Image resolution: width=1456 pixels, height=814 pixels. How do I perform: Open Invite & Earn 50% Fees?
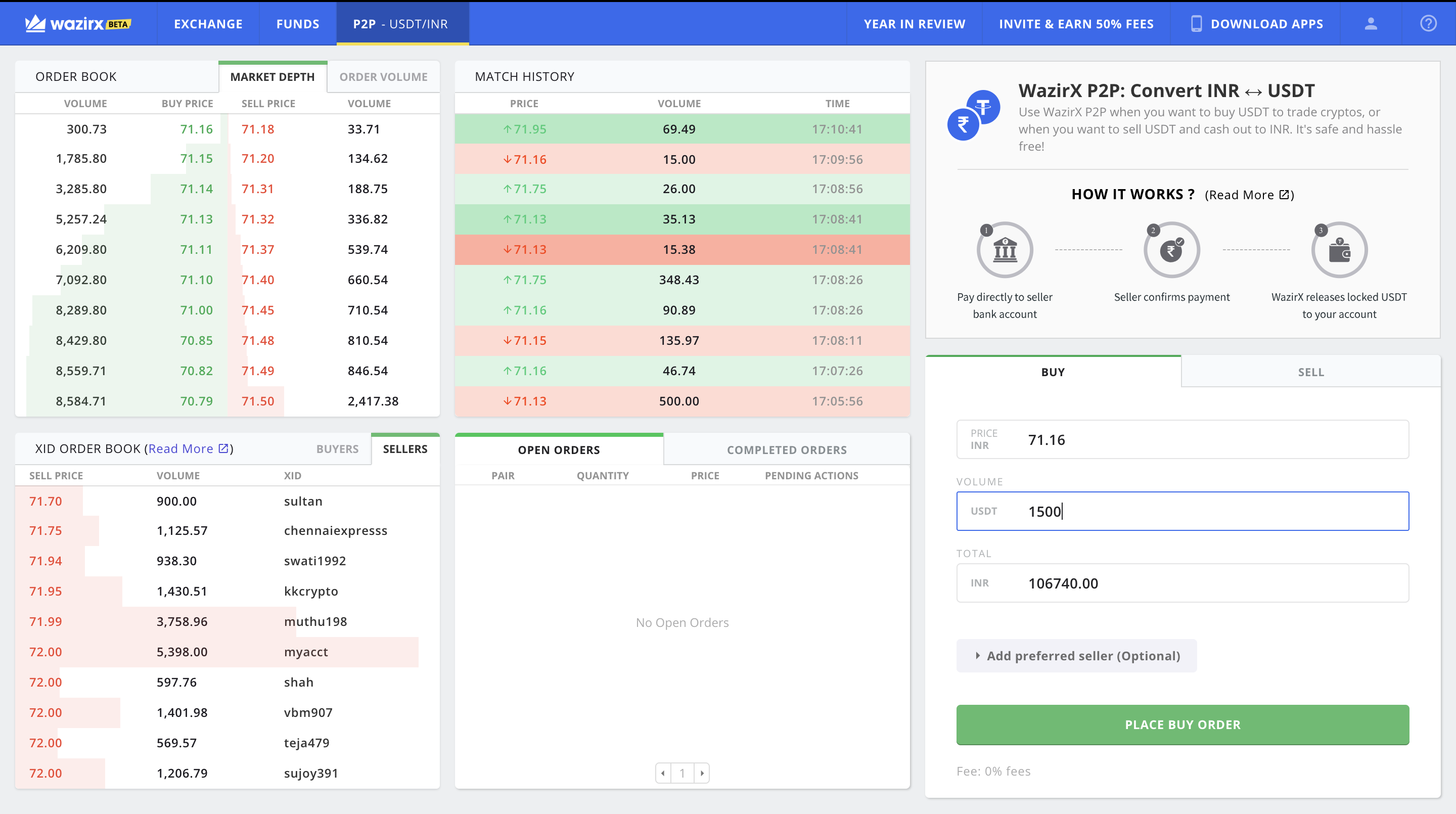(x=1076, y=24)
